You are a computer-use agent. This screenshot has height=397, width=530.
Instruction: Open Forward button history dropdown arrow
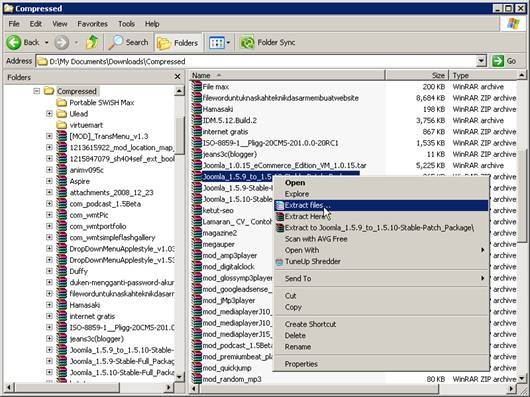coord(76,43)
